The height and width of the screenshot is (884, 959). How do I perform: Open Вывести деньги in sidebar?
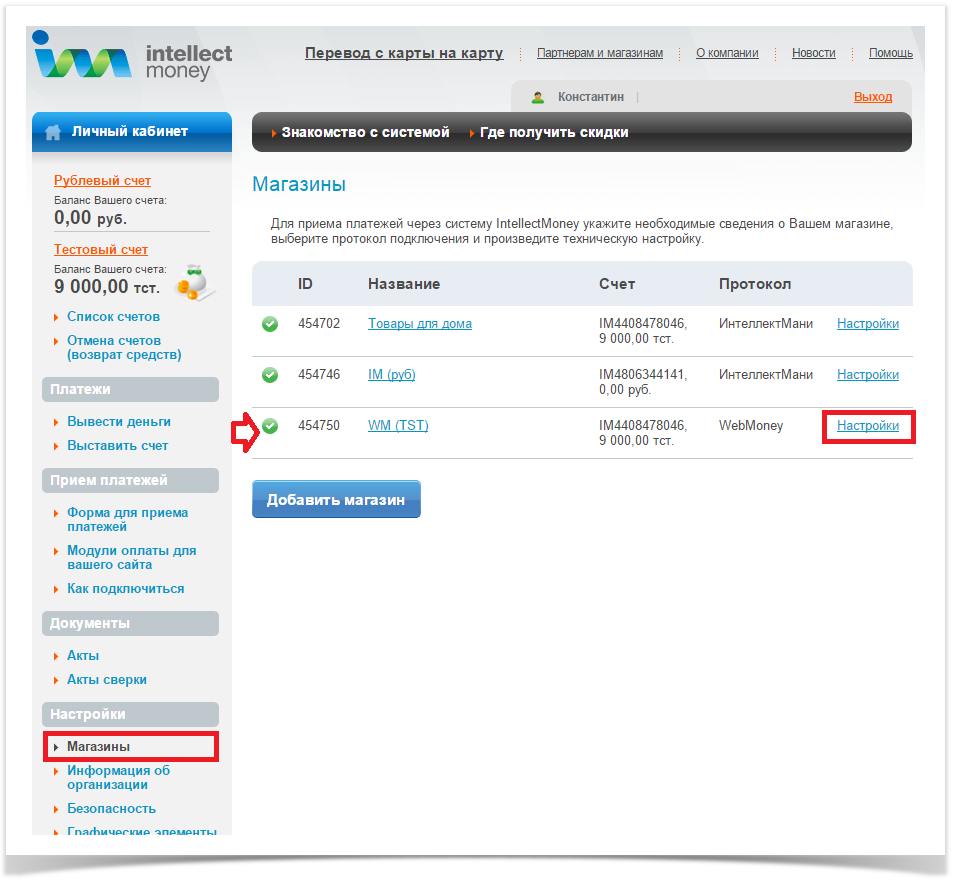118,422
